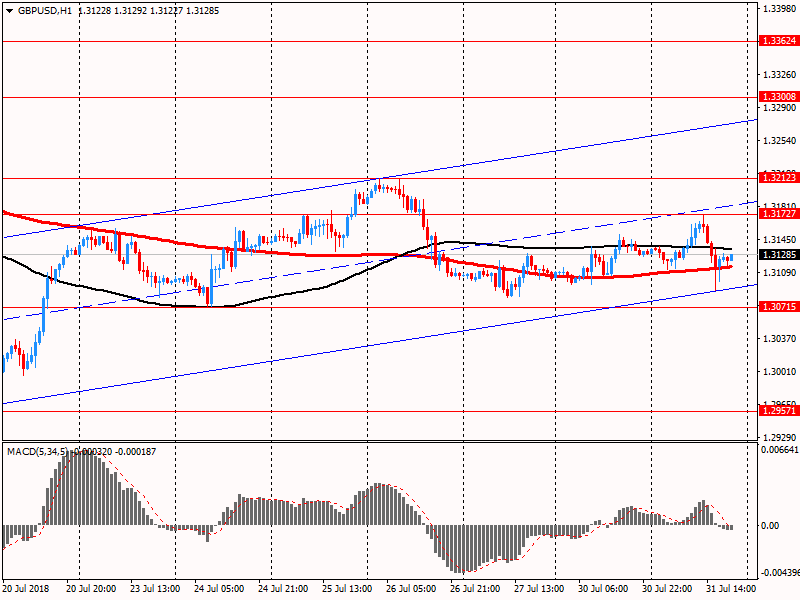The width and height of the screenshot is (800, 600).
Task: Select the 1.33008 red price label
Action: (779, 97)
